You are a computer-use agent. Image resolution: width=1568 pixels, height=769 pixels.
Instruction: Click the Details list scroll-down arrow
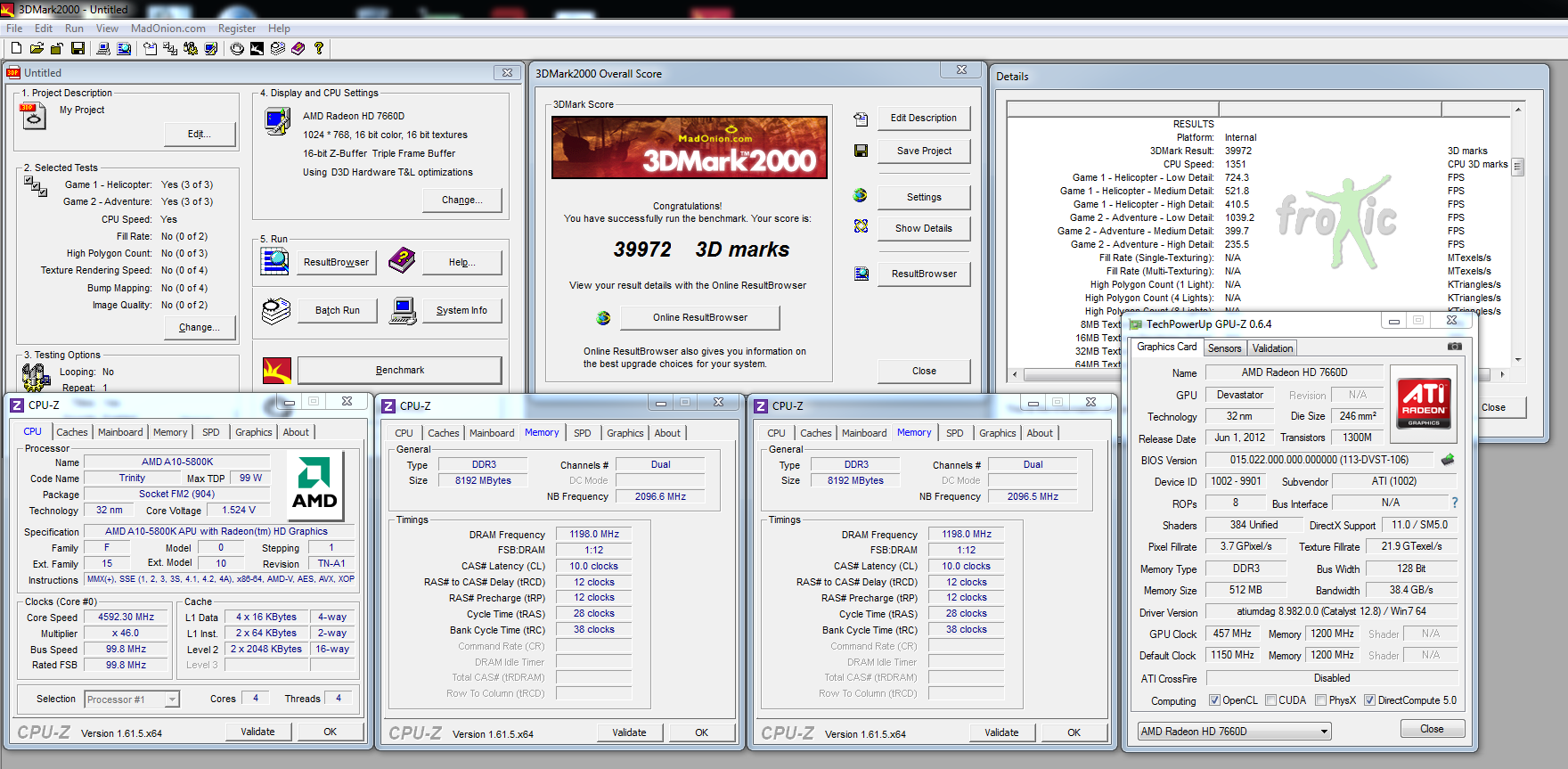[x=1518, y=360]
